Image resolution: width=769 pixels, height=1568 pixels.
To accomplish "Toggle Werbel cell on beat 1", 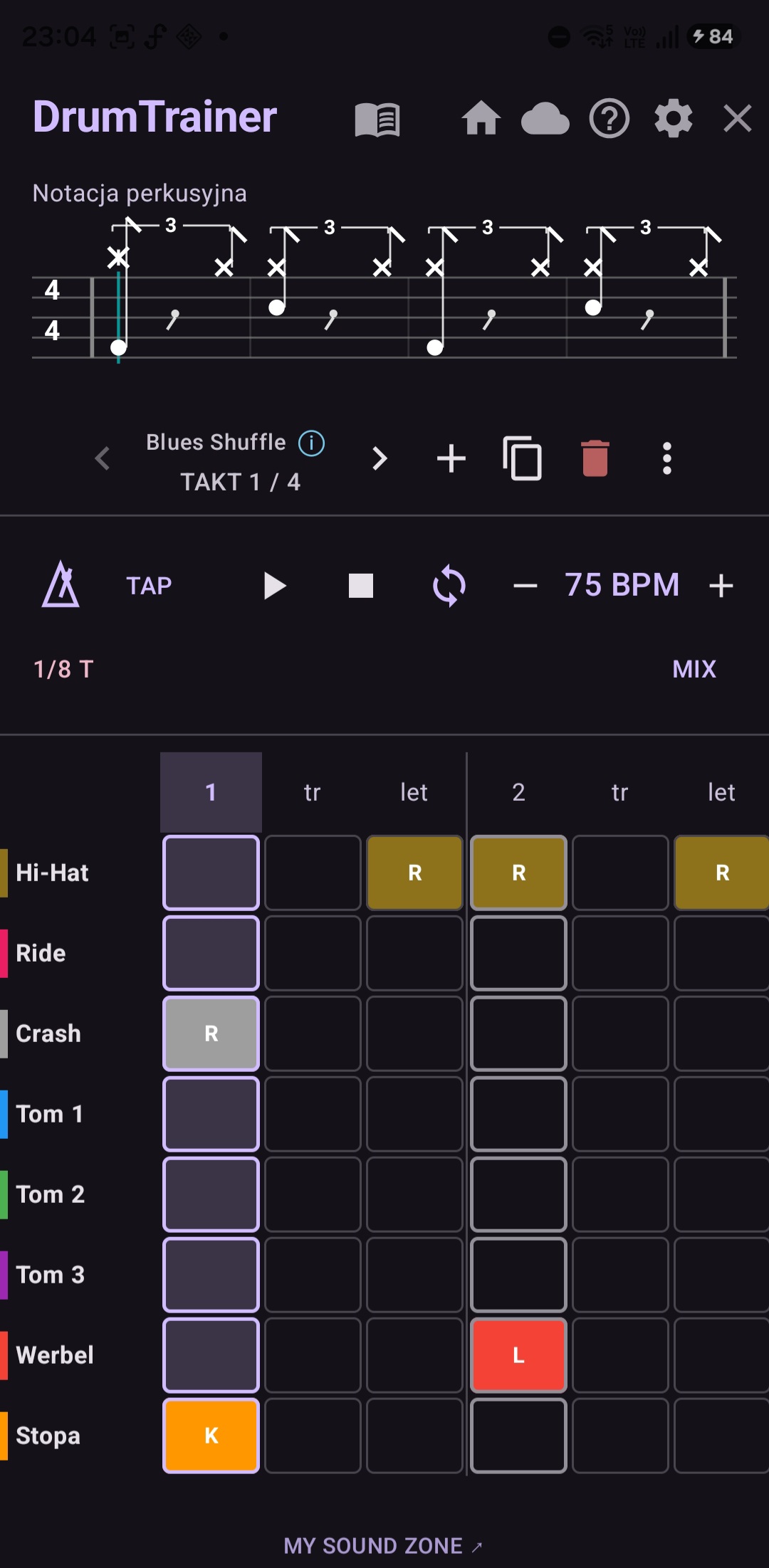I will (x=211, y=1355).
